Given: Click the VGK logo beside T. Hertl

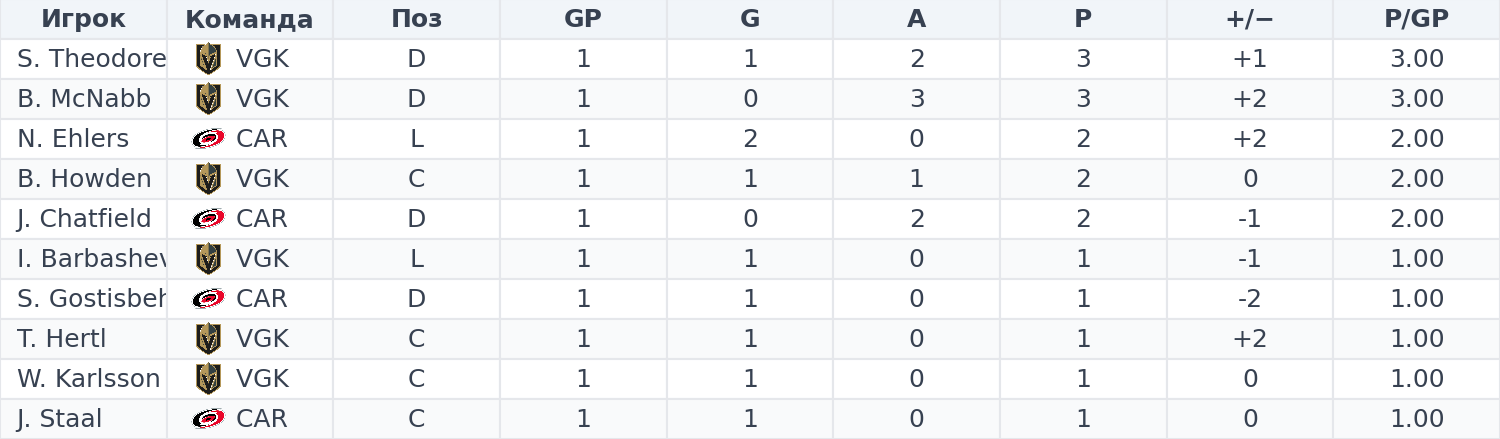Looking at the screenshot, I should [208, 339].
